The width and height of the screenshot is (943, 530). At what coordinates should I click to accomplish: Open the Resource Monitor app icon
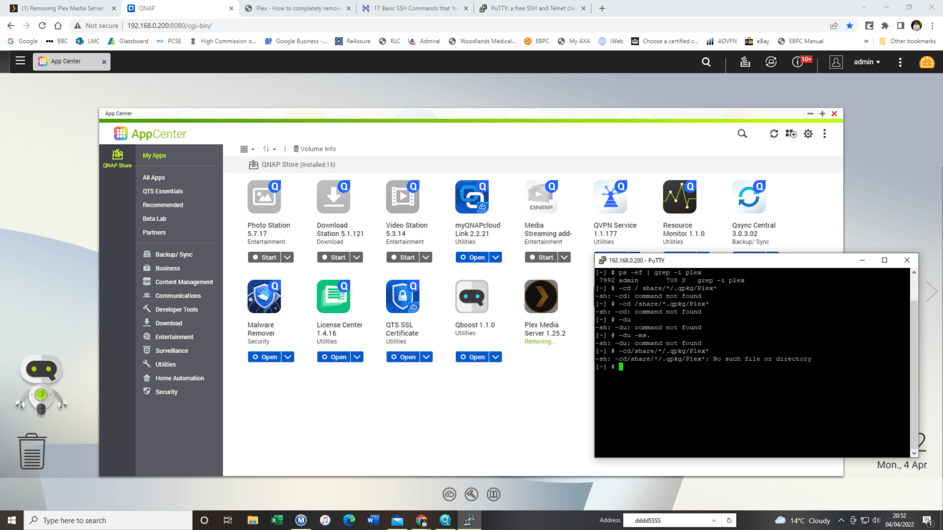(680, 197)
